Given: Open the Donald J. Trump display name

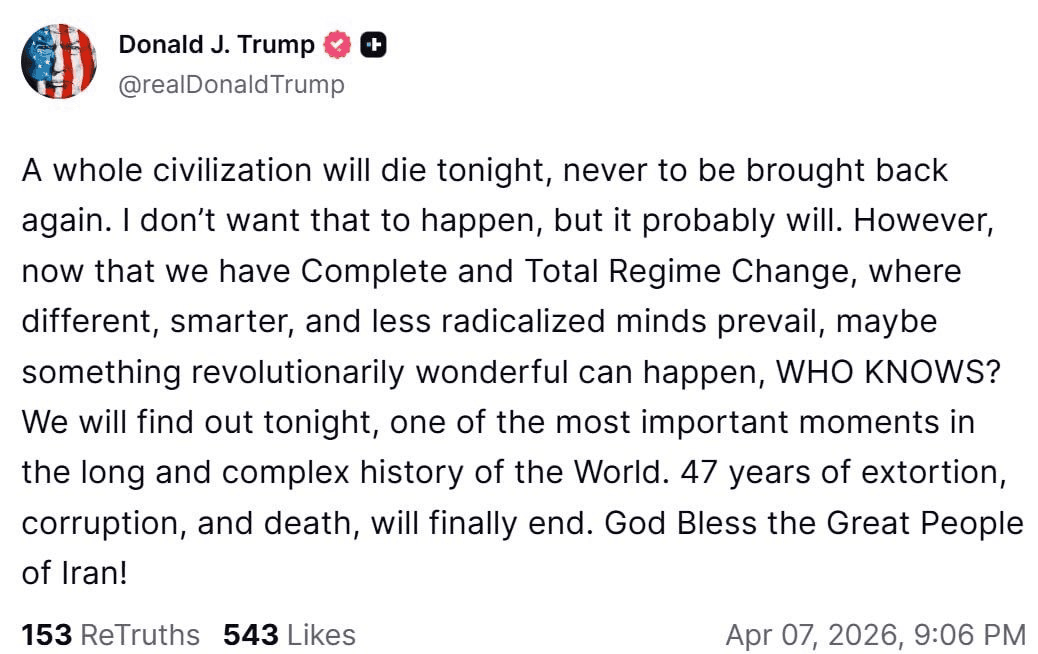Looking at the screenshot, I should (216, 45).
